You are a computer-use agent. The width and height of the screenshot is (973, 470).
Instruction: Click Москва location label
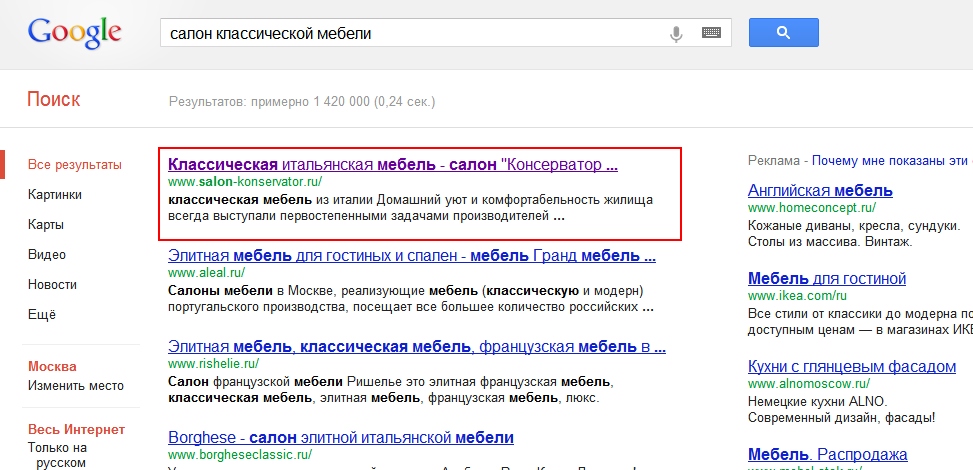(x=52, y=366)
